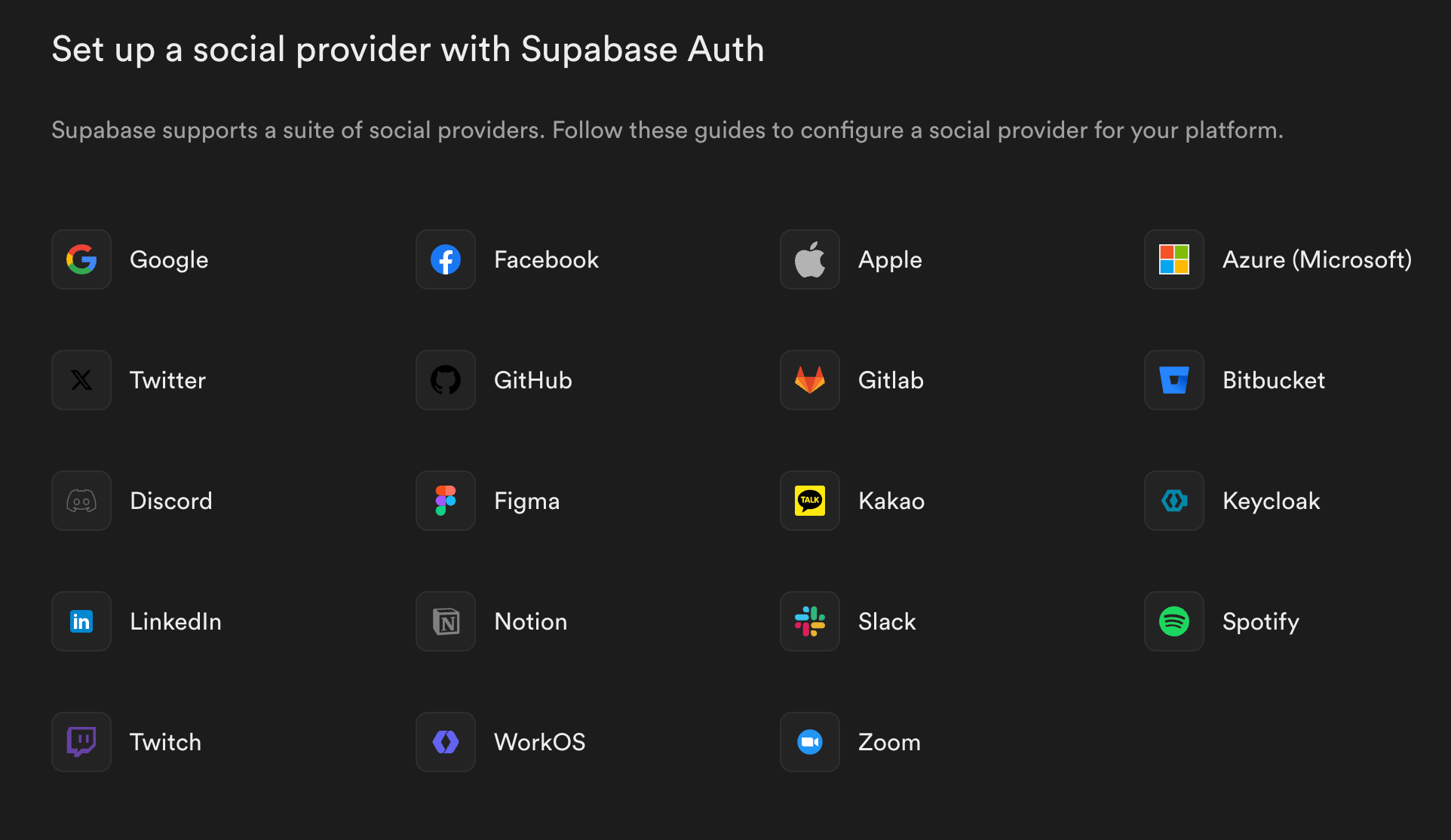Click the GitHub octocat icon
The width and height of the screenshot is (1451, 840).
pyautogui.click(x=446, y=380)
